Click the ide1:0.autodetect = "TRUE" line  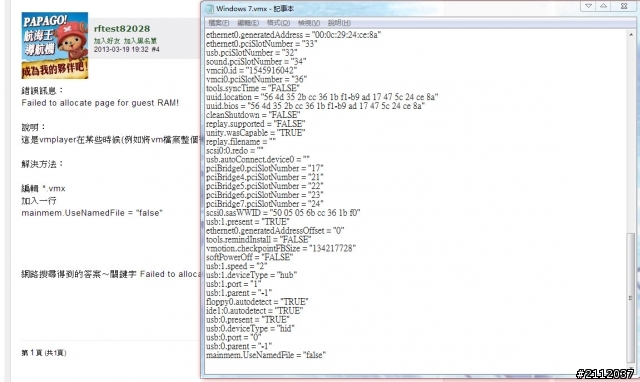(255, 311)
